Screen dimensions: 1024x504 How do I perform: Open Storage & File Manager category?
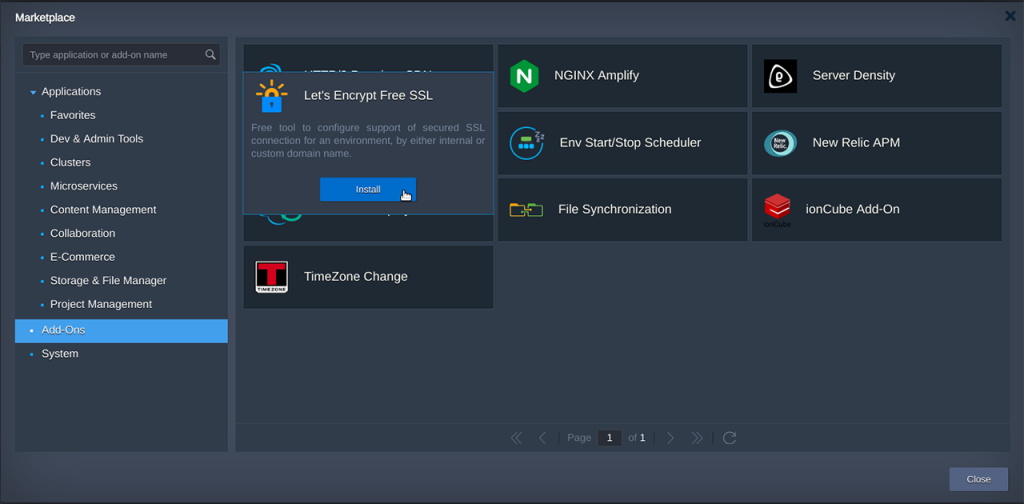pyautogui.click(x=108, y=280)
